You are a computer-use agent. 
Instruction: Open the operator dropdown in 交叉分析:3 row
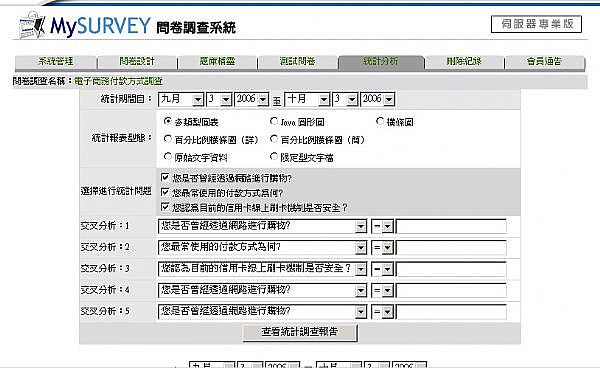[x=382, y=269]
